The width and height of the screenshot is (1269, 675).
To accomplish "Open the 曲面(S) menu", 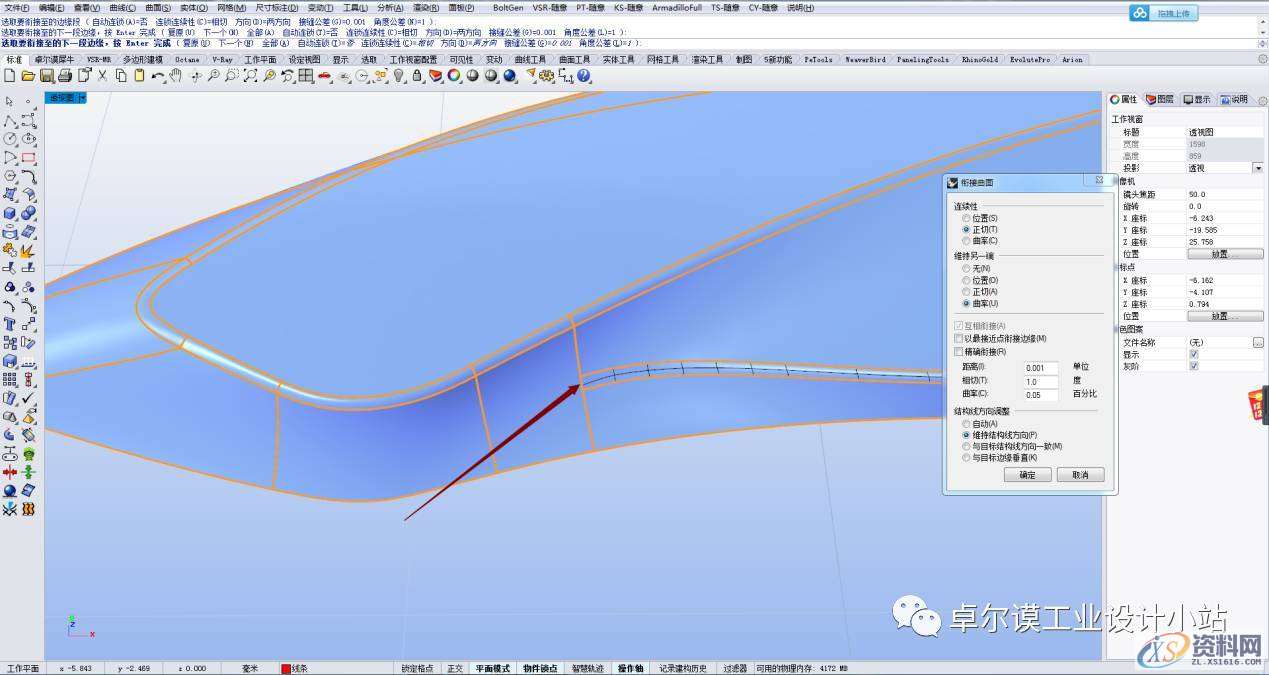I will 158,8.
